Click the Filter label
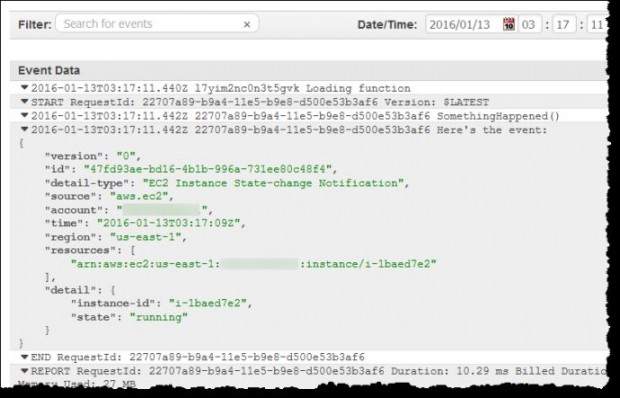The height and width of the screenshot is (398, 620). (35, 25)
